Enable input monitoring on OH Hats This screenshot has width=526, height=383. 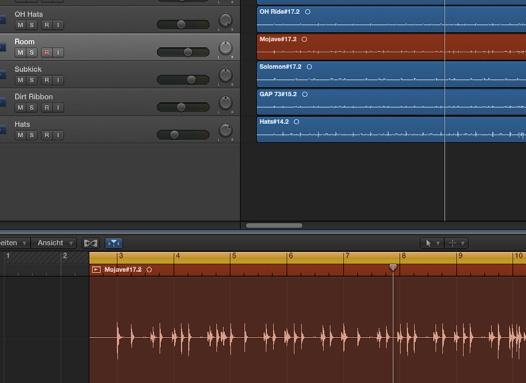[58, 25]
